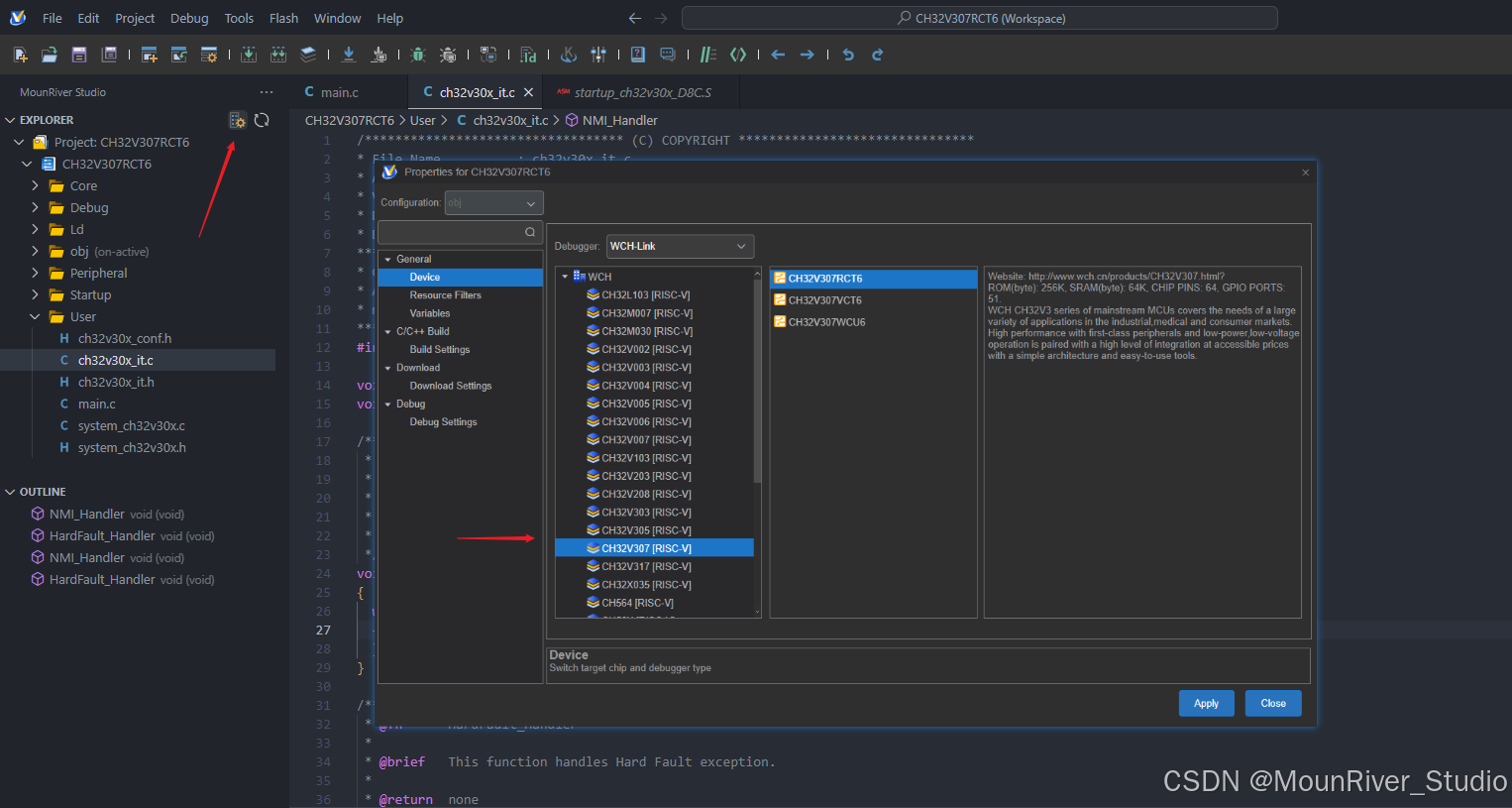Switch to the main.c editor tab
Screen dimensions: 1512x808
[x=339, y=92]
